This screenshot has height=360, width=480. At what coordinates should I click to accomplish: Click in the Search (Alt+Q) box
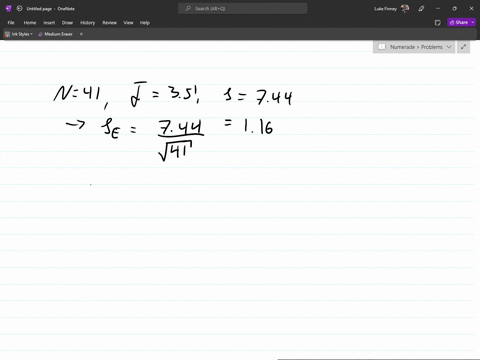click(x=243, y=9)
